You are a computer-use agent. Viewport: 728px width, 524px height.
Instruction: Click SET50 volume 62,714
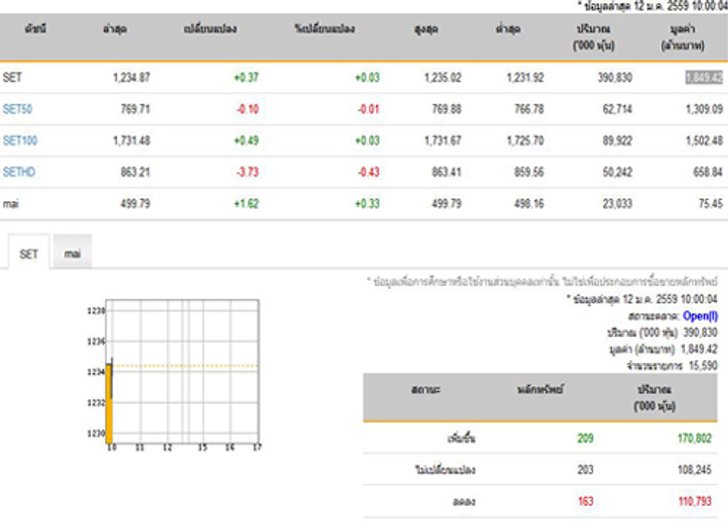pyautogui.click(x=618, y=109)
